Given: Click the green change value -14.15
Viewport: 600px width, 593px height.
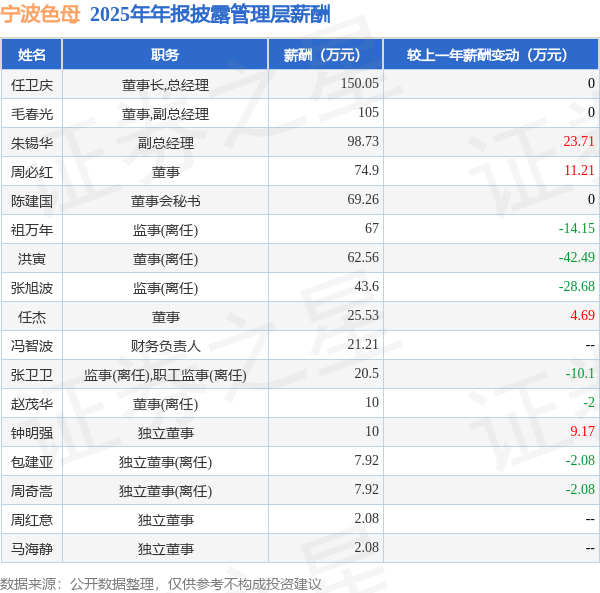Looking at the screenshot, I should point(576,229).
